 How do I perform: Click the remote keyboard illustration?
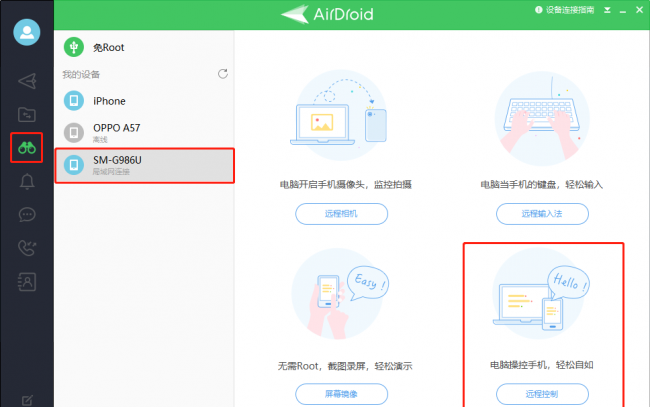coord(542,118)
